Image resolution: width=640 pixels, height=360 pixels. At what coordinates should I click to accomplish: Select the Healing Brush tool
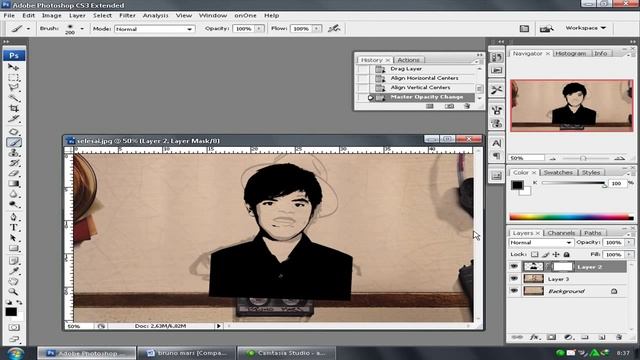(13, 131)
